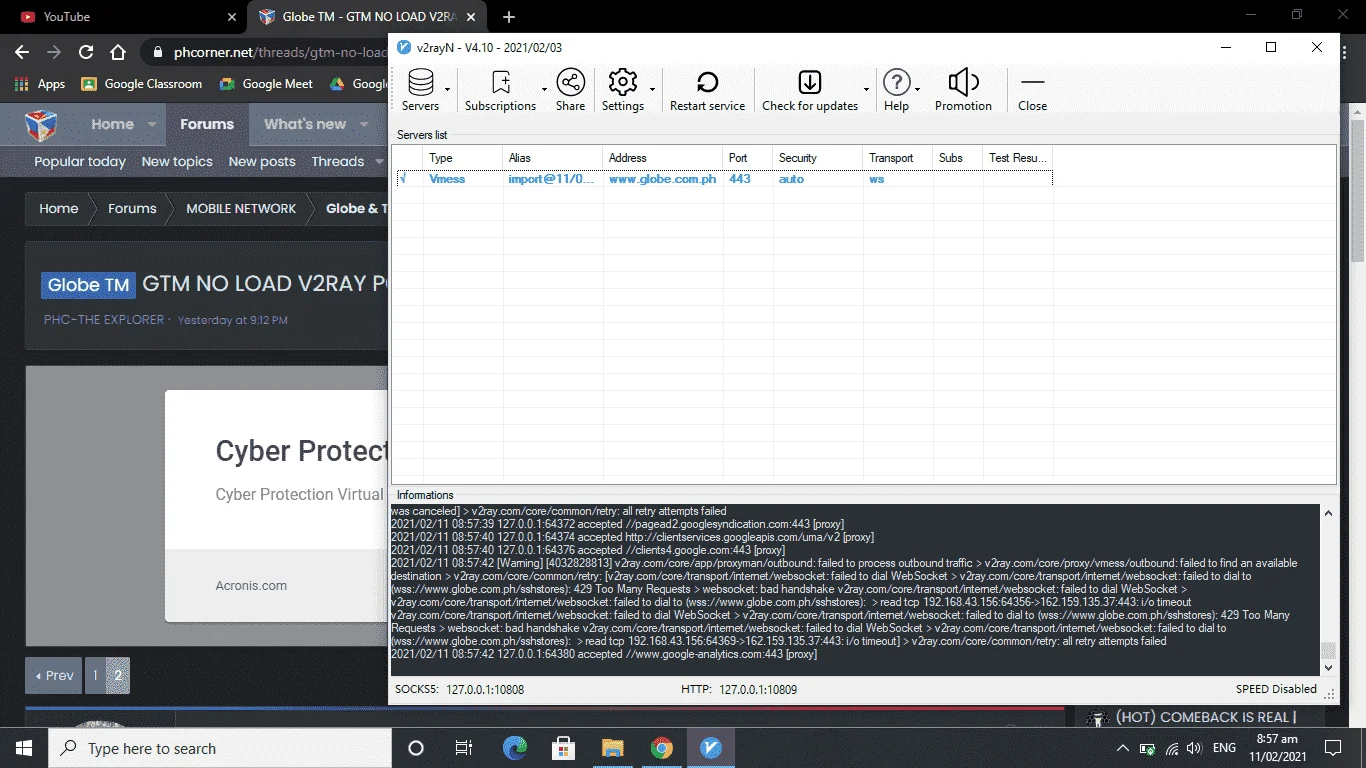This screenshot has height=768, width=1366.
Task: Click Popular today sub-navigation link
Action: (x=80, y=161)
